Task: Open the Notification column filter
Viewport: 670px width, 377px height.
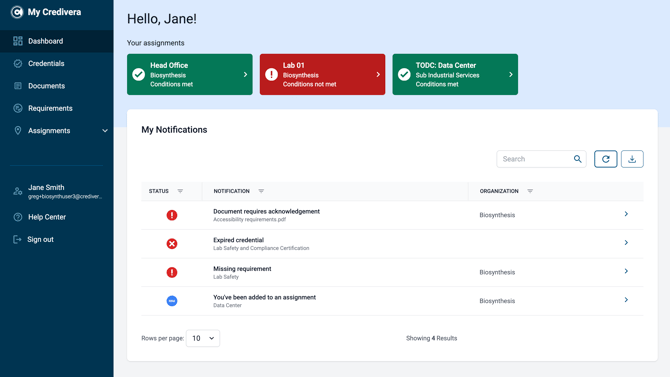Action: [261, 191]
